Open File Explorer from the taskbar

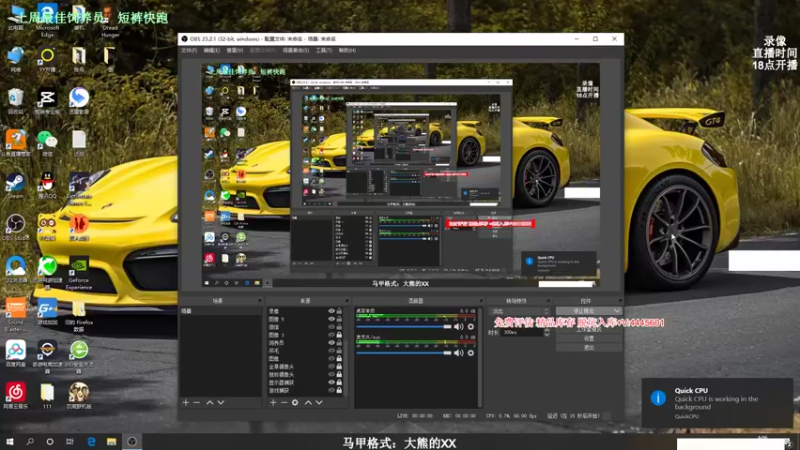pos(111,442)
